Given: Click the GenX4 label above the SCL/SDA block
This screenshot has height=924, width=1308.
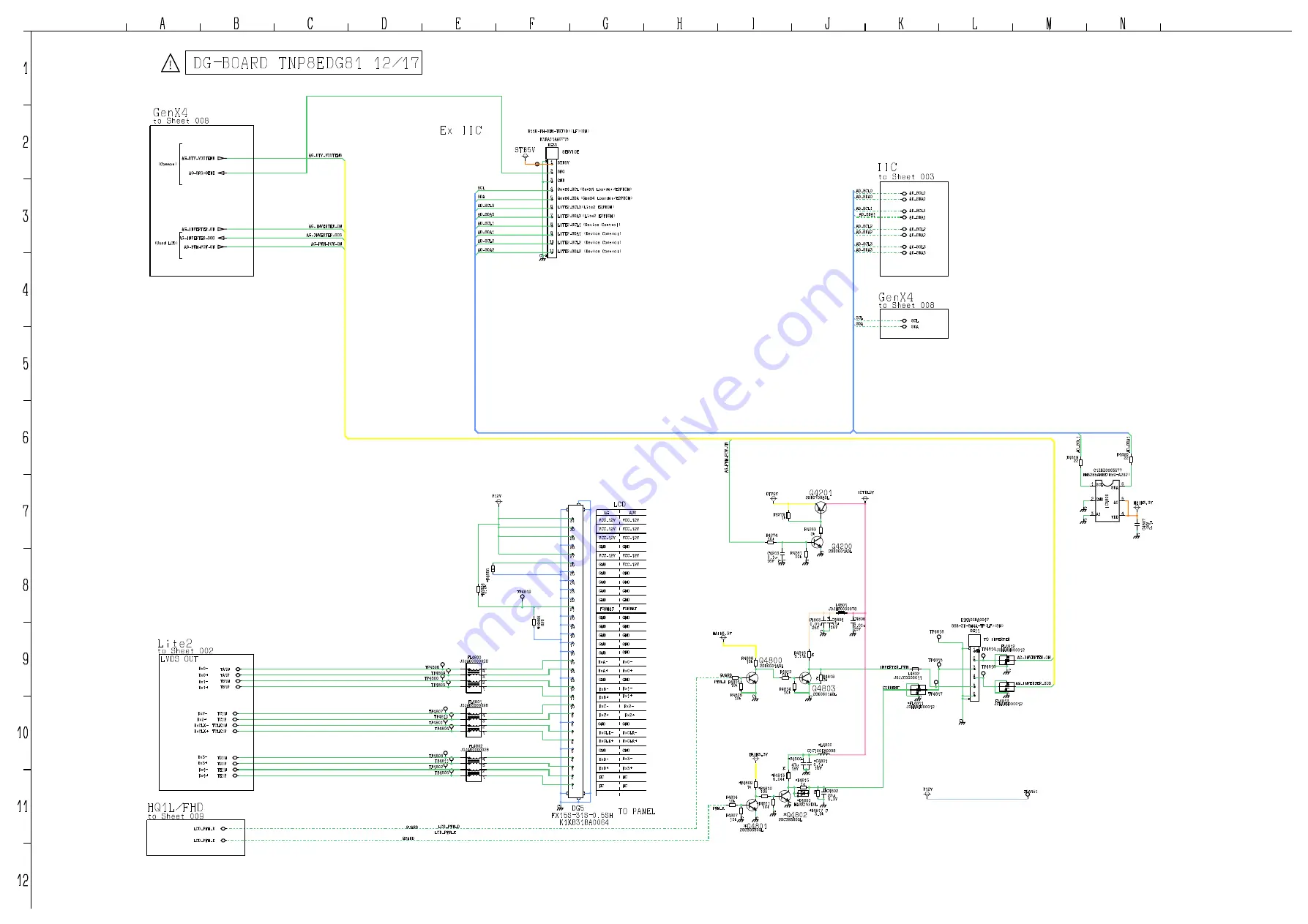Looking at the screenshot, I should pyautogui.click(x=896, y=297).
